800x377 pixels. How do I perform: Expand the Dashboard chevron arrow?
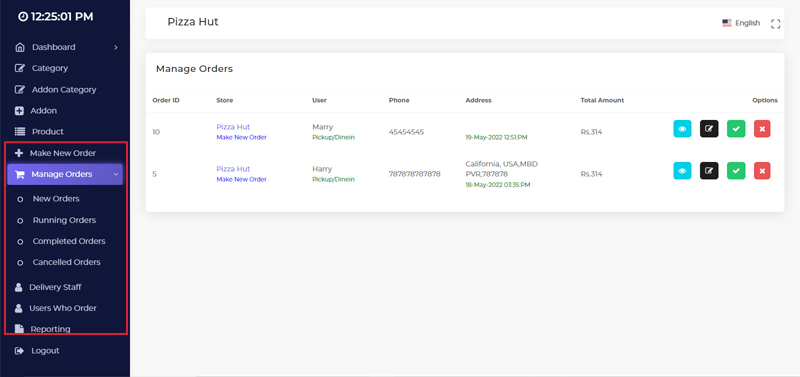tap(116, 47)
